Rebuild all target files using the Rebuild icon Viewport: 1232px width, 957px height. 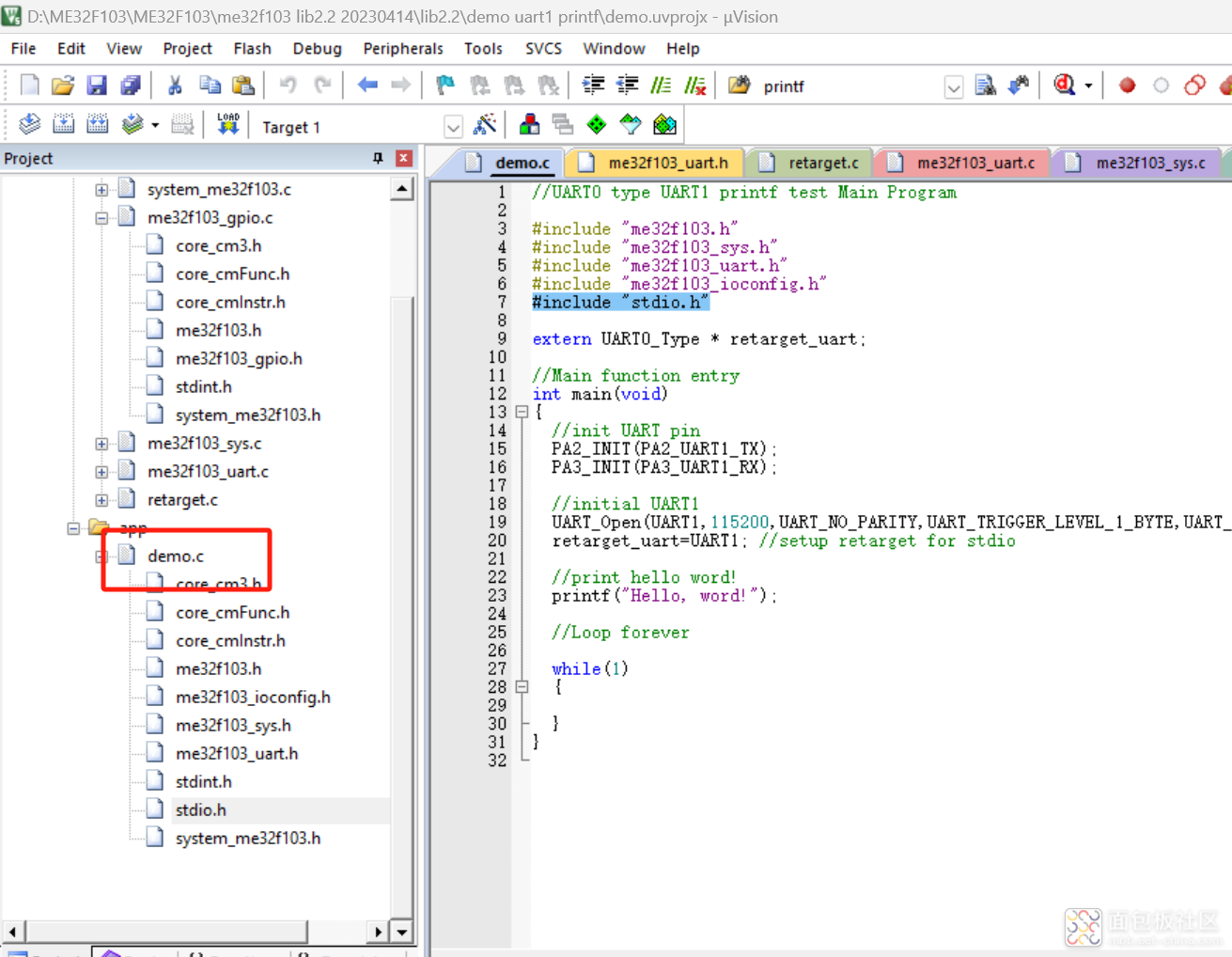[x=98, y=124]
